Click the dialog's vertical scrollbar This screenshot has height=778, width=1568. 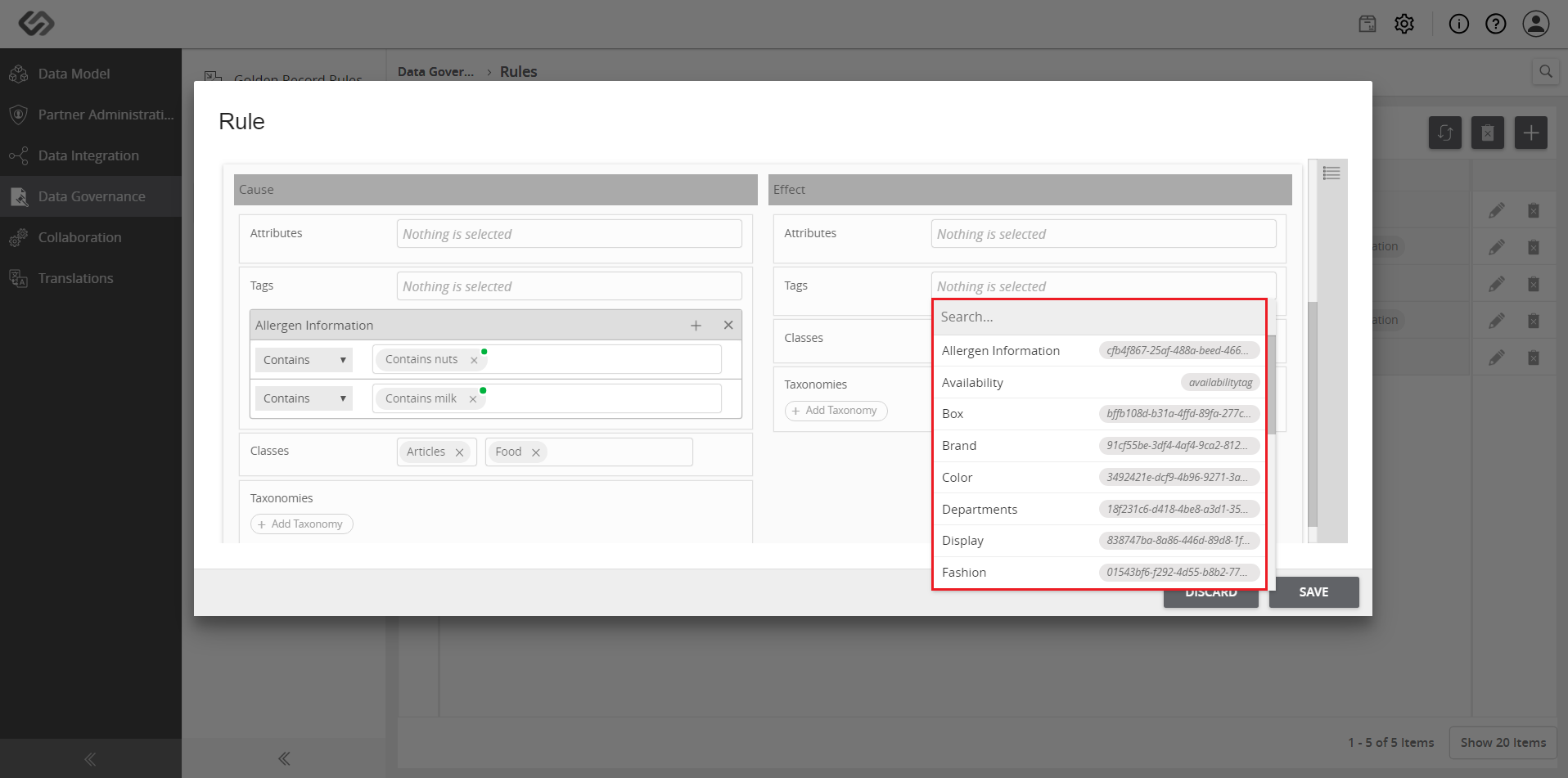coord(1313,414)
